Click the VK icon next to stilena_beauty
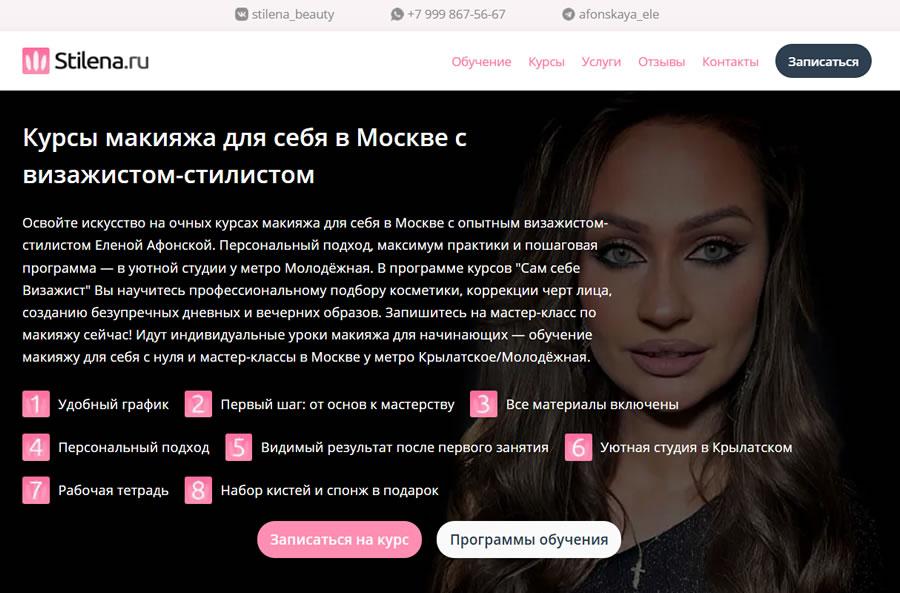Viewport: 900px width, 593px height. click(x=242, y=14)
